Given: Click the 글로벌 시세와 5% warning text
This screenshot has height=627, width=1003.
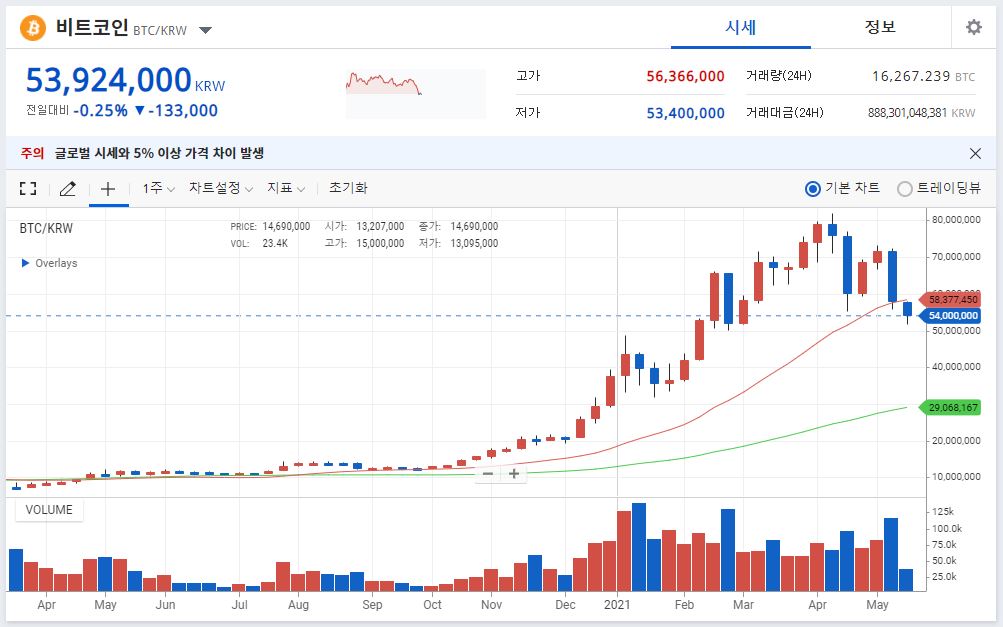Looking at the screenshot, I should (x=159, y=154).
